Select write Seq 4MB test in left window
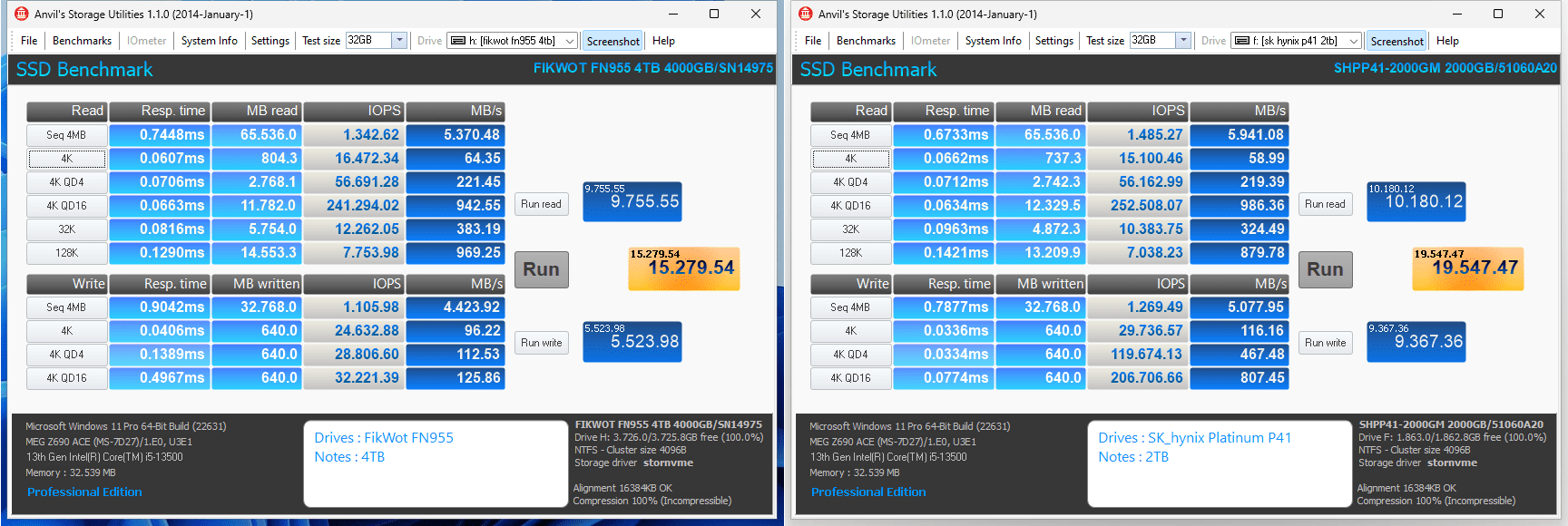Image resolution: width=1568 pixels, height=526 pixels. (67, 307)
